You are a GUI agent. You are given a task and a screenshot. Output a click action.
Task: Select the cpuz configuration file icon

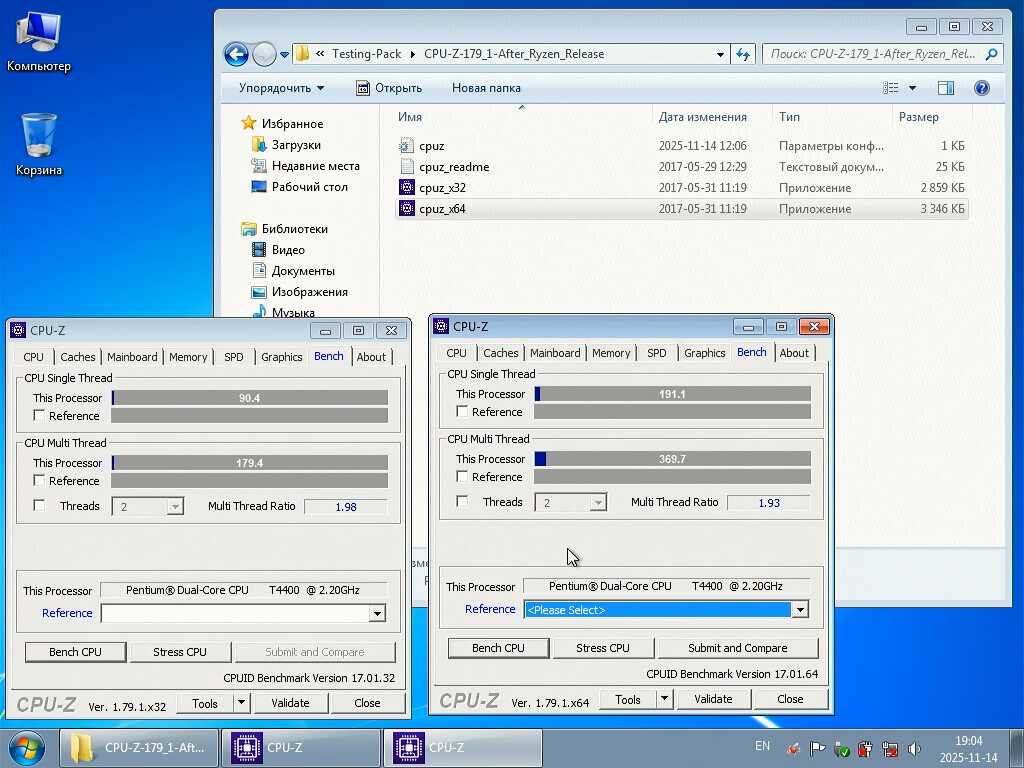406,146
